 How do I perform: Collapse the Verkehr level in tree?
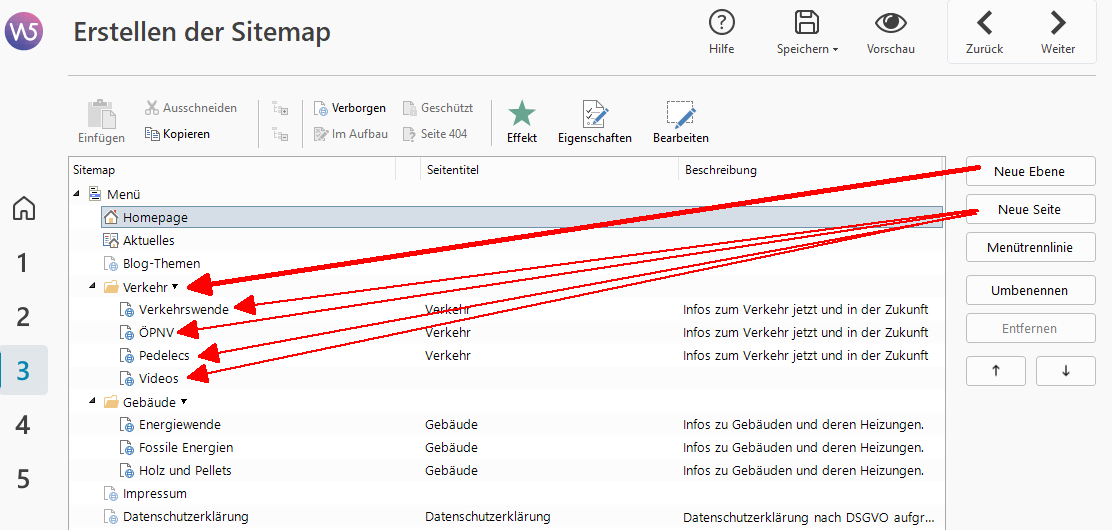coord(92,287)
